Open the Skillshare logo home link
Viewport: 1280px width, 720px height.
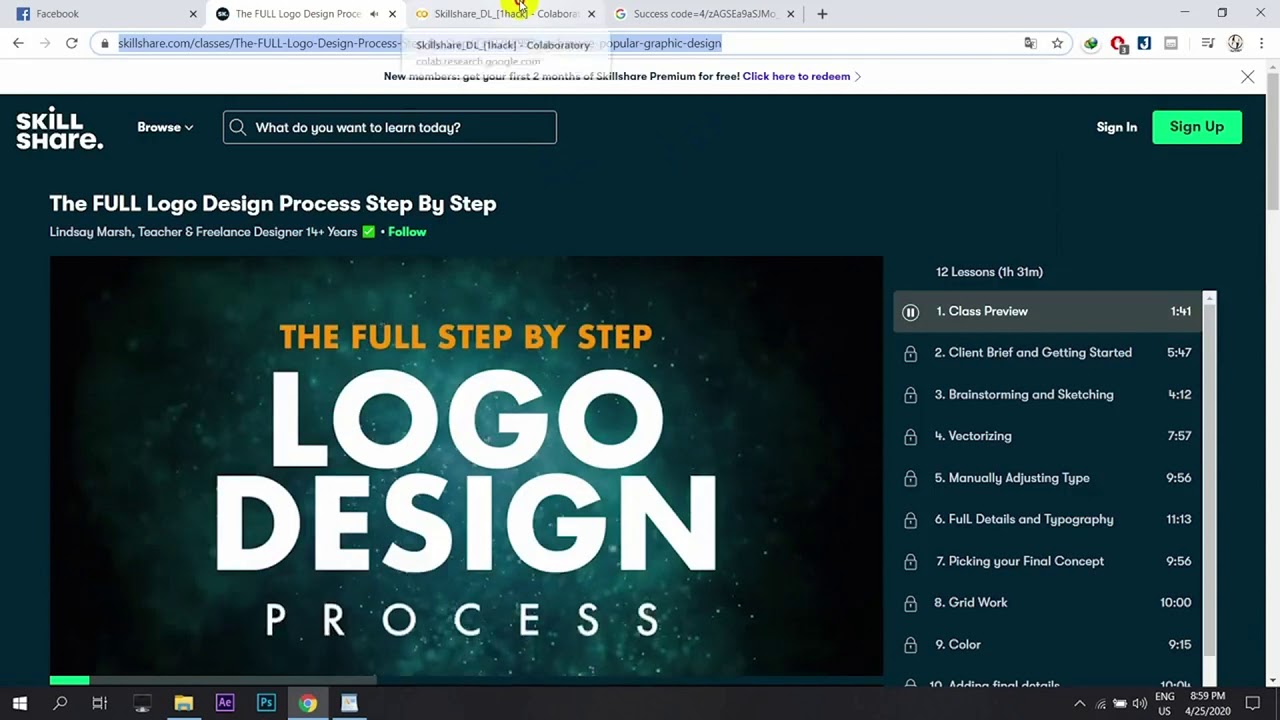[59, 128]
